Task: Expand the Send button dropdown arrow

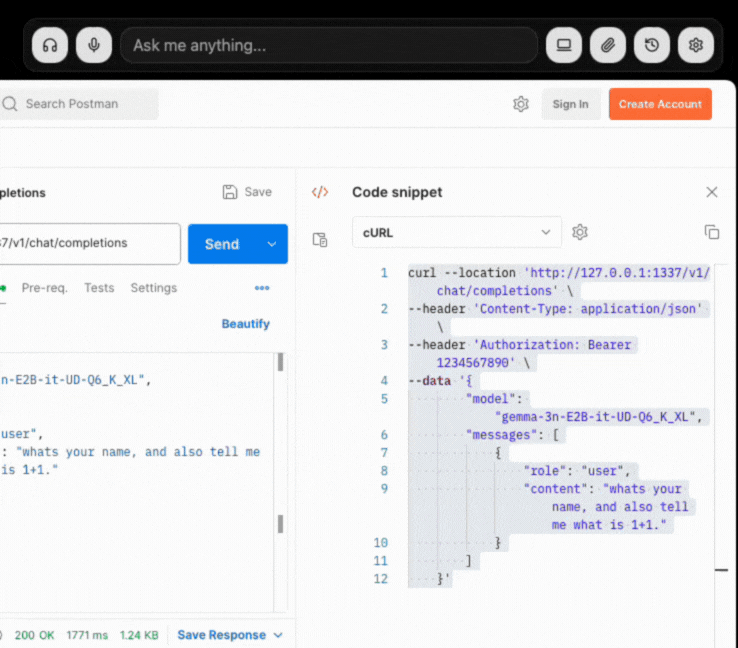Action: (x=272, y=244)
